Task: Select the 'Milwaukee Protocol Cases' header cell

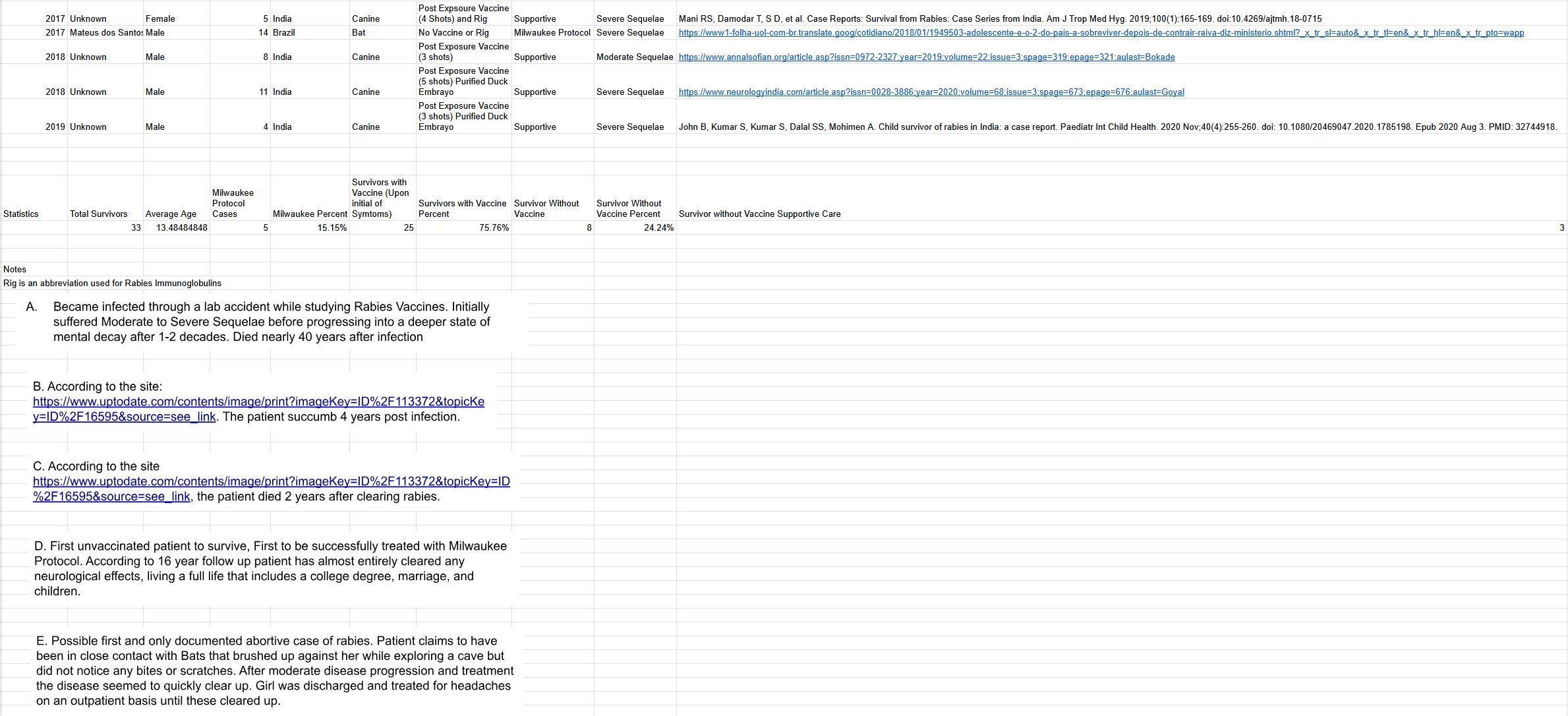Action: (240, 198)
